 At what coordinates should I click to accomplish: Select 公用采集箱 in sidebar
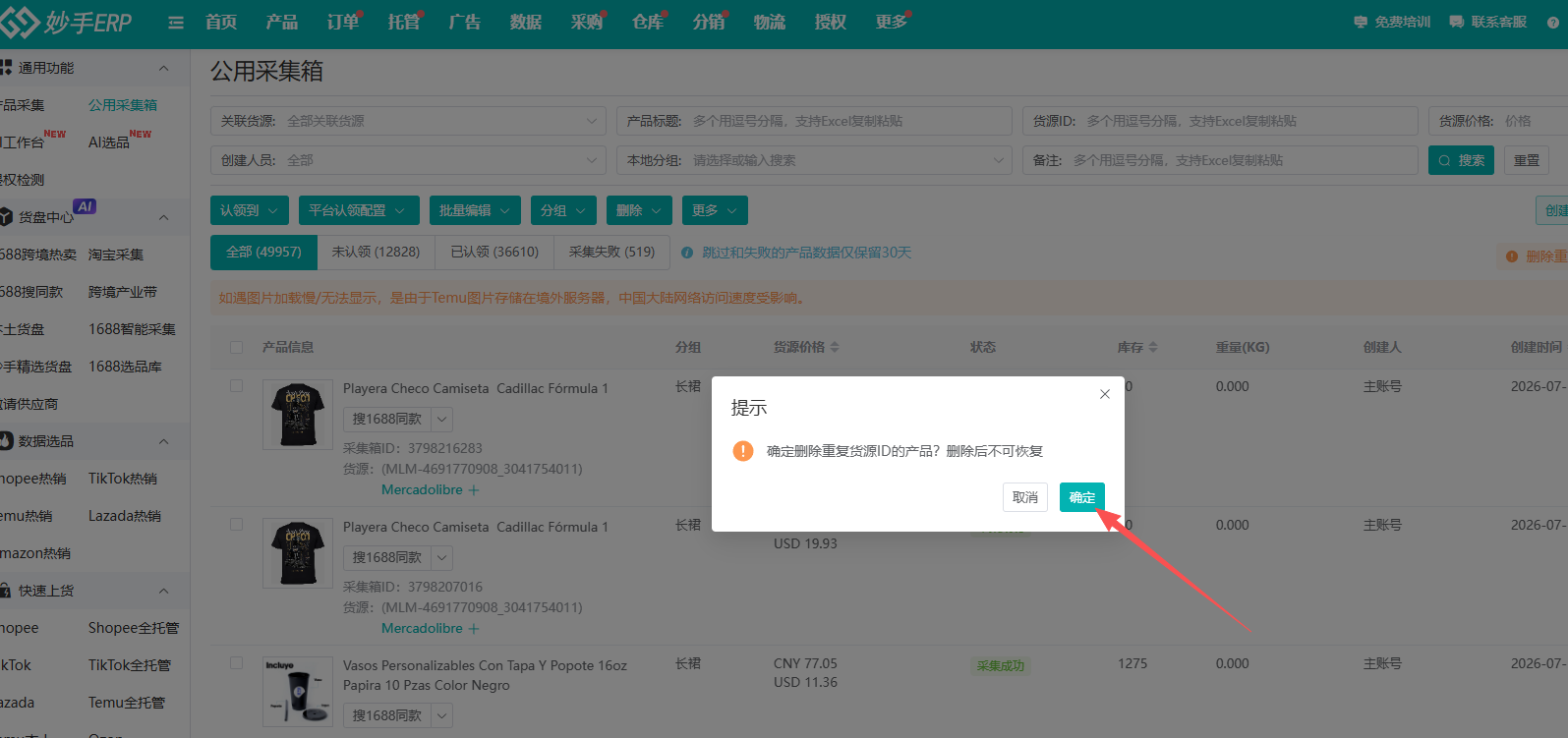123,105
